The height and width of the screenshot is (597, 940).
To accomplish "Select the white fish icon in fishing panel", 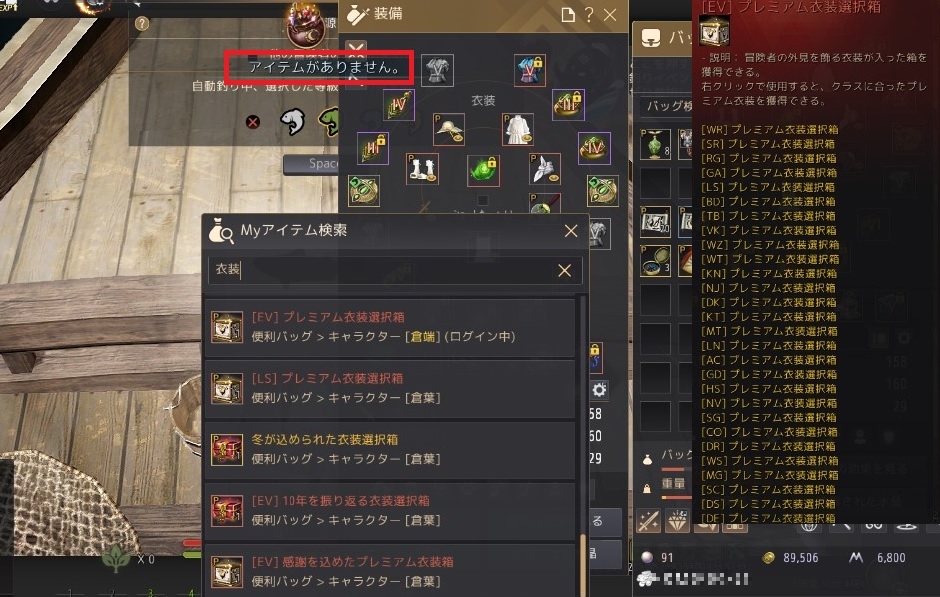I will coord(292,122).
